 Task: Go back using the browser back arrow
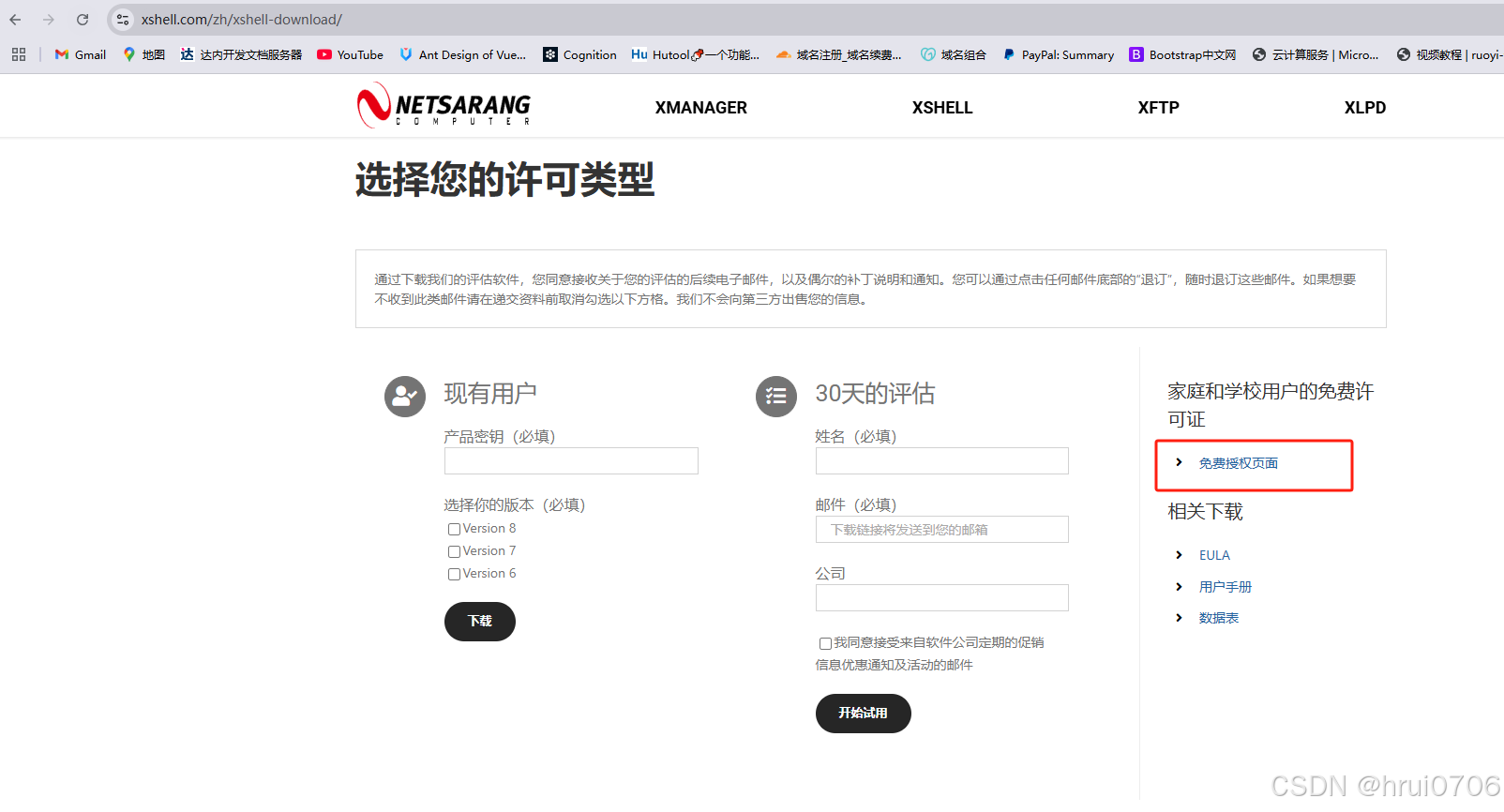[x=15, y=20]
